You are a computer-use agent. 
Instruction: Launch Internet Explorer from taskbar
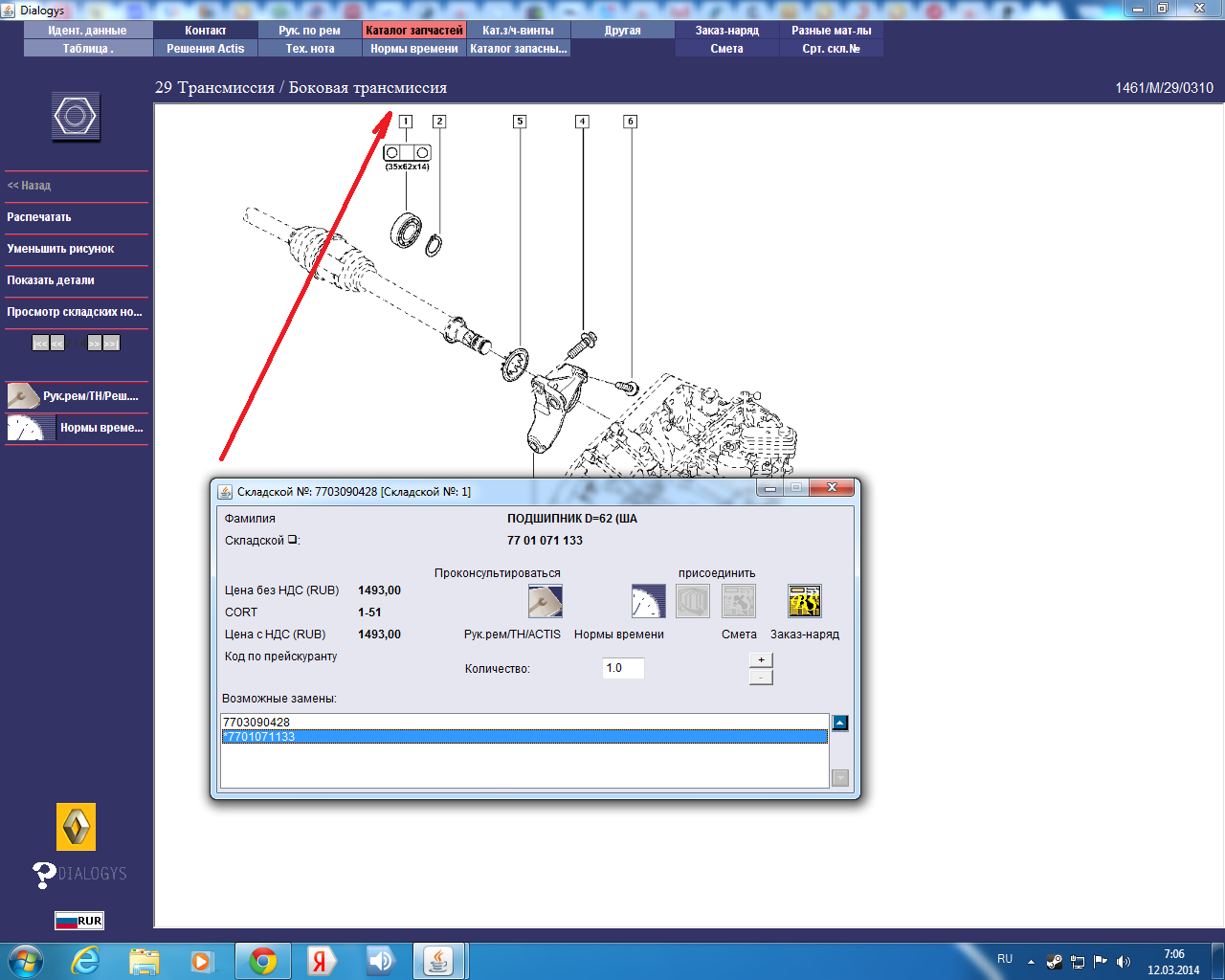click(x=85, y=961)
